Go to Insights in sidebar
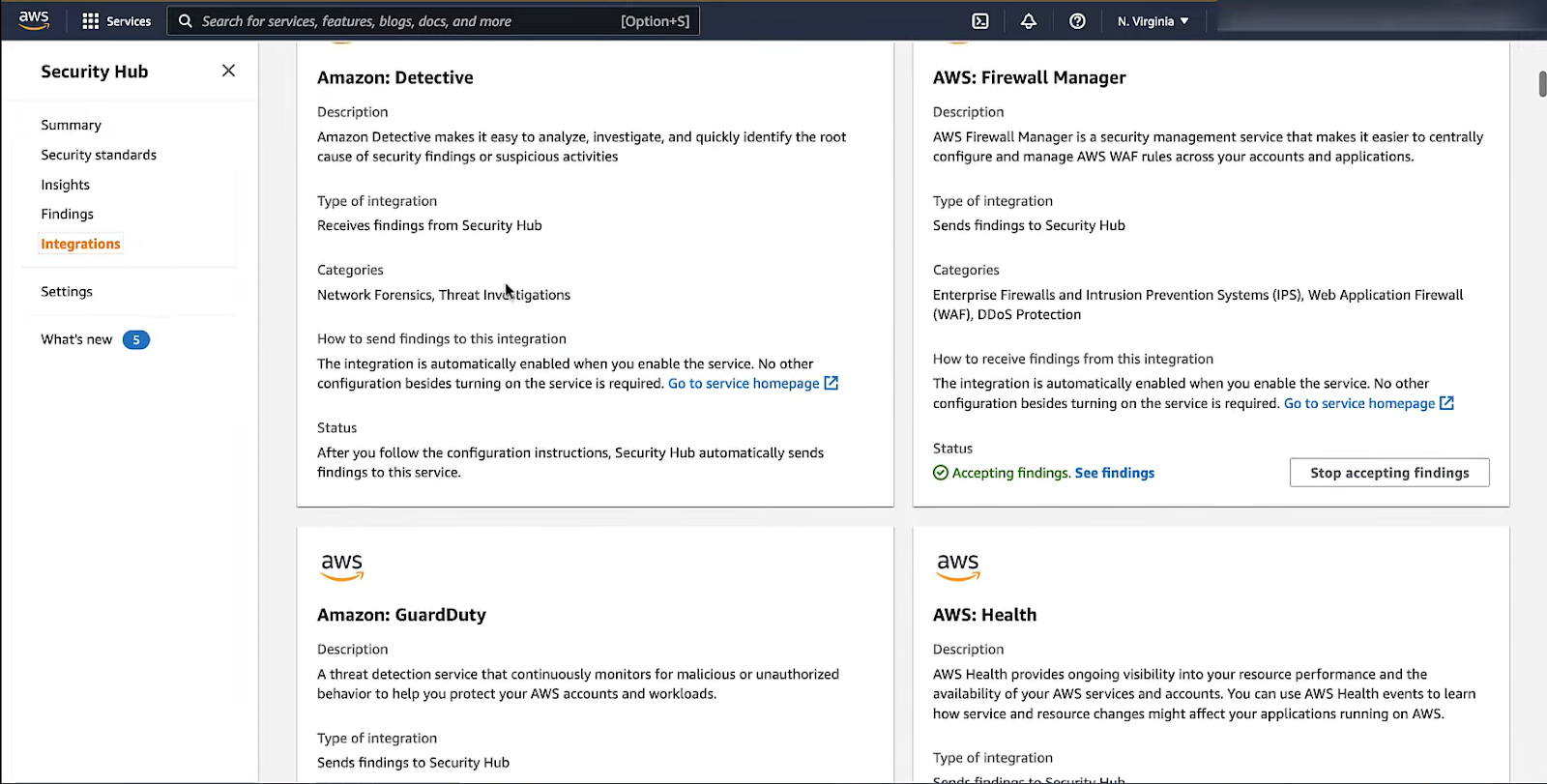The height and width of the screenshot is (784, 1547). click(x=65, y=185)
